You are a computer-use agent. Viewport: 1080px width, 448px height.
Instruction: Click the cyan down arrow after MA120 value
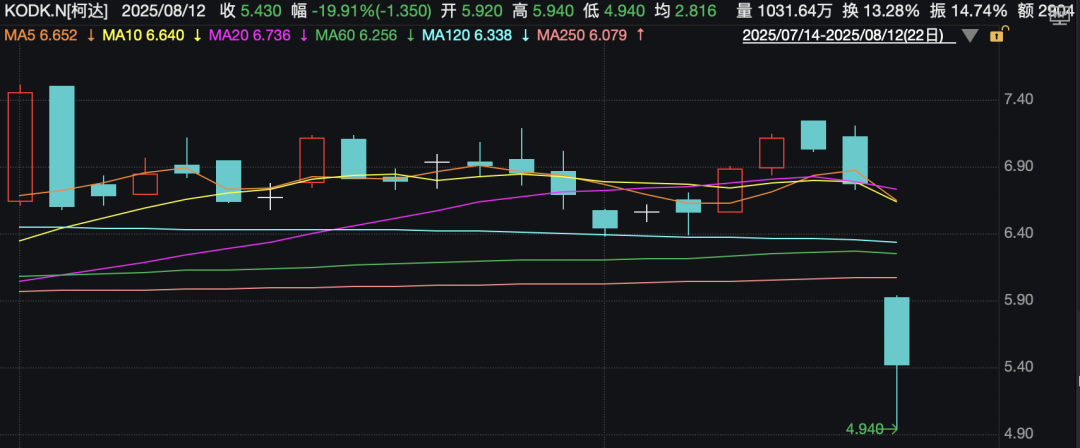(x=526, y=36)
